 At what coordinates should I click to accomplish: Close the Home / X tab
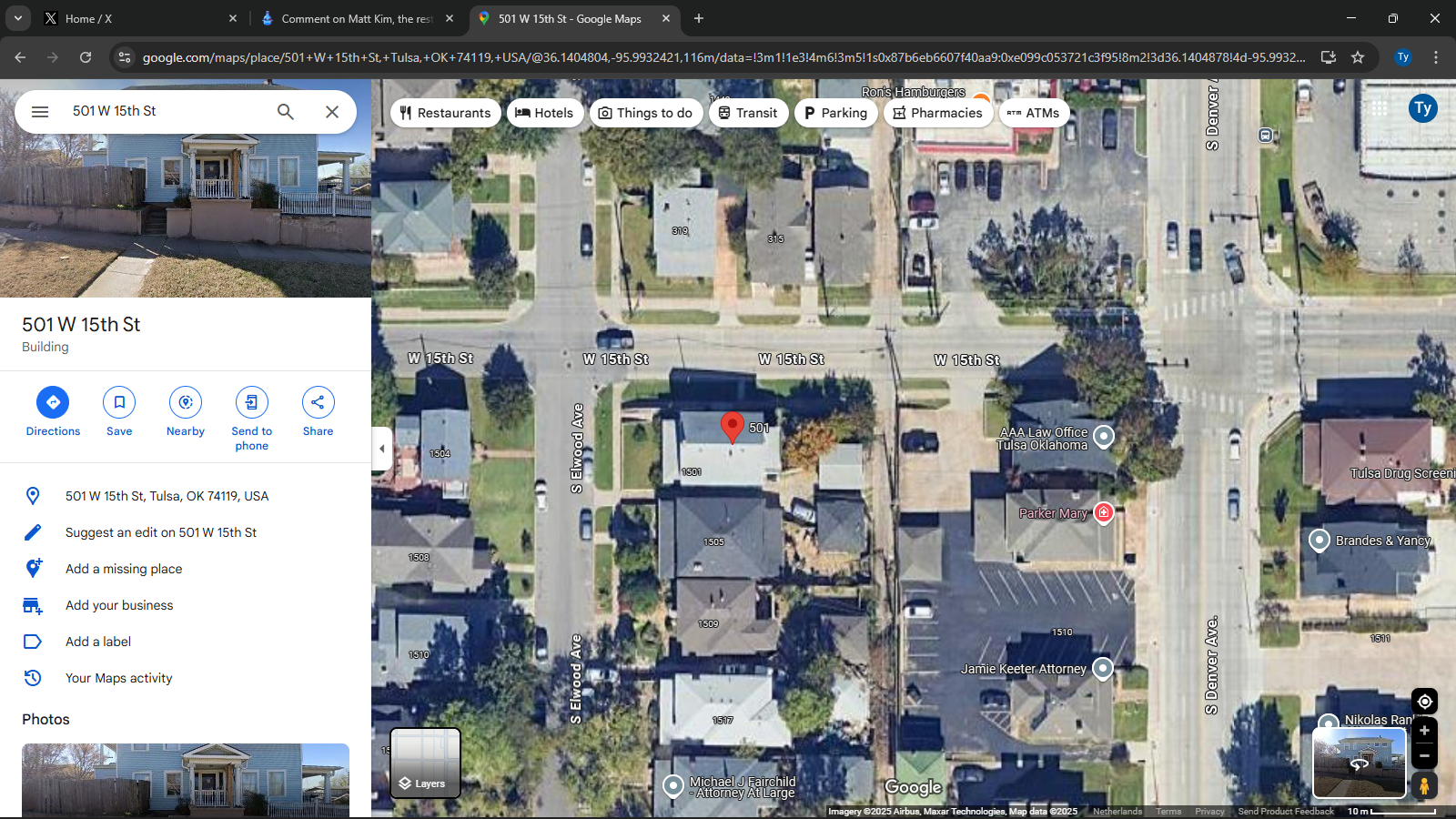[x=233, y=18]
